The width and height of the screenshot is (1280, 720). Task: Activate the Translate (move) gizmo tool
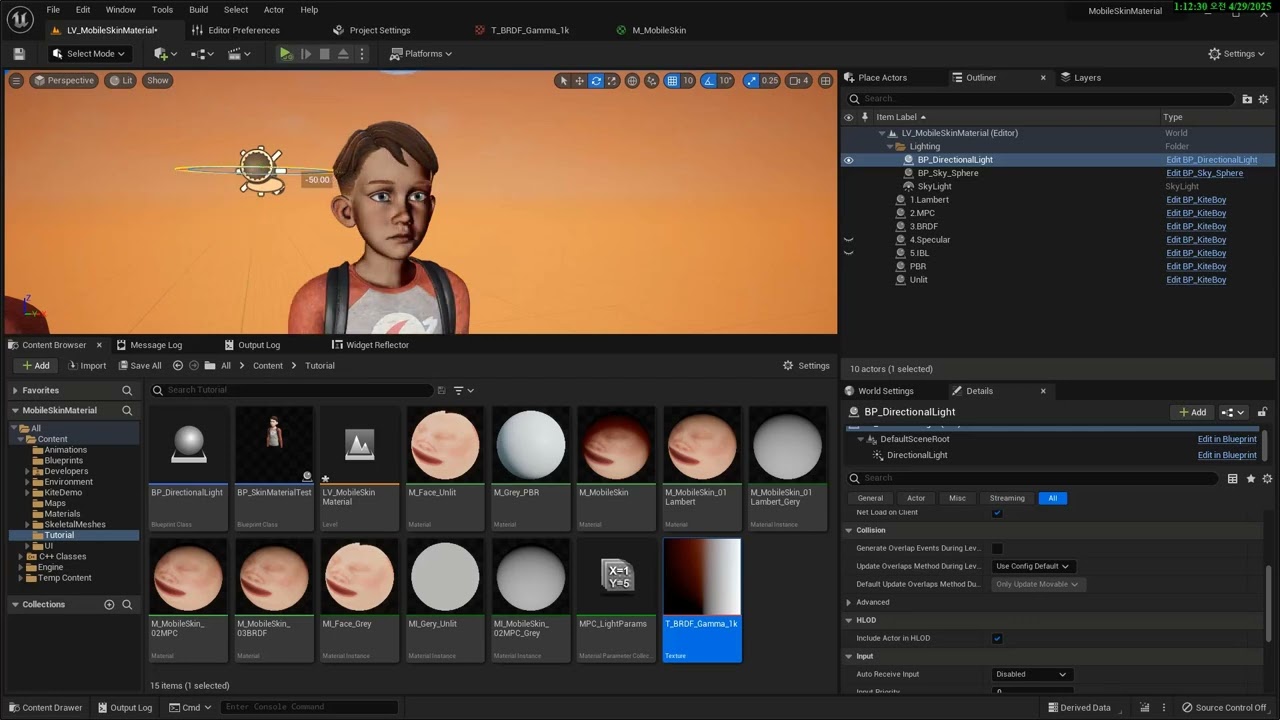coord(579,81)
